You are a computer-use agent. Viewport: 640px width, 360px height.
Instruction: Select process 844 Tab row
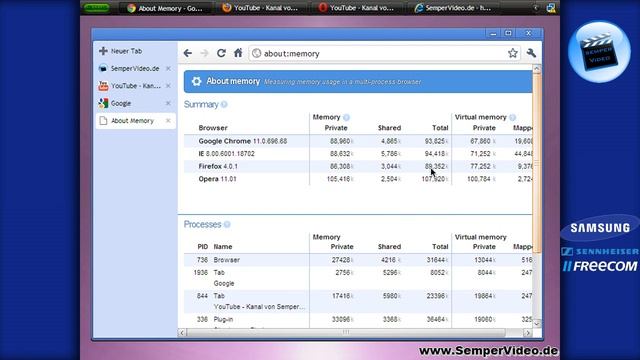coord(358,301)
